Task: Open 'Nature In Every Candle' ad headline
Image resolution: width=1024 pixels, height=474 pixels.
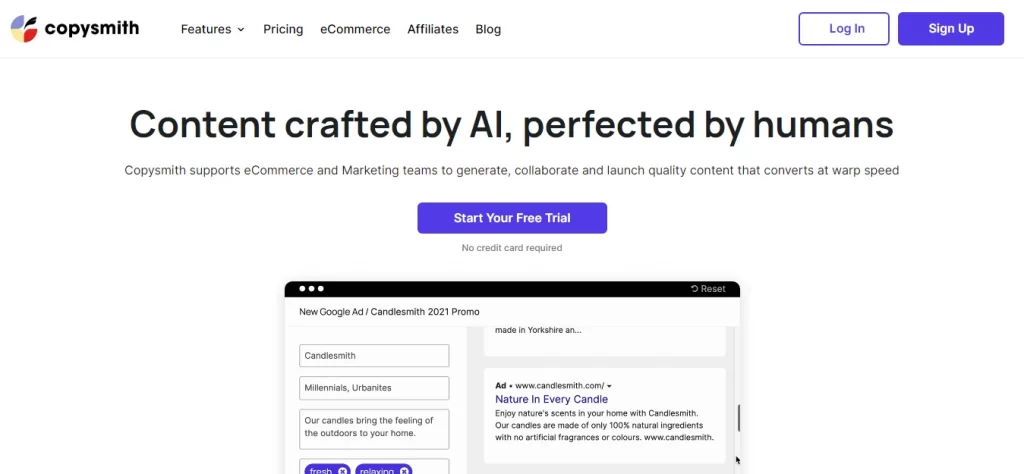Action: [x=551, y=399]
